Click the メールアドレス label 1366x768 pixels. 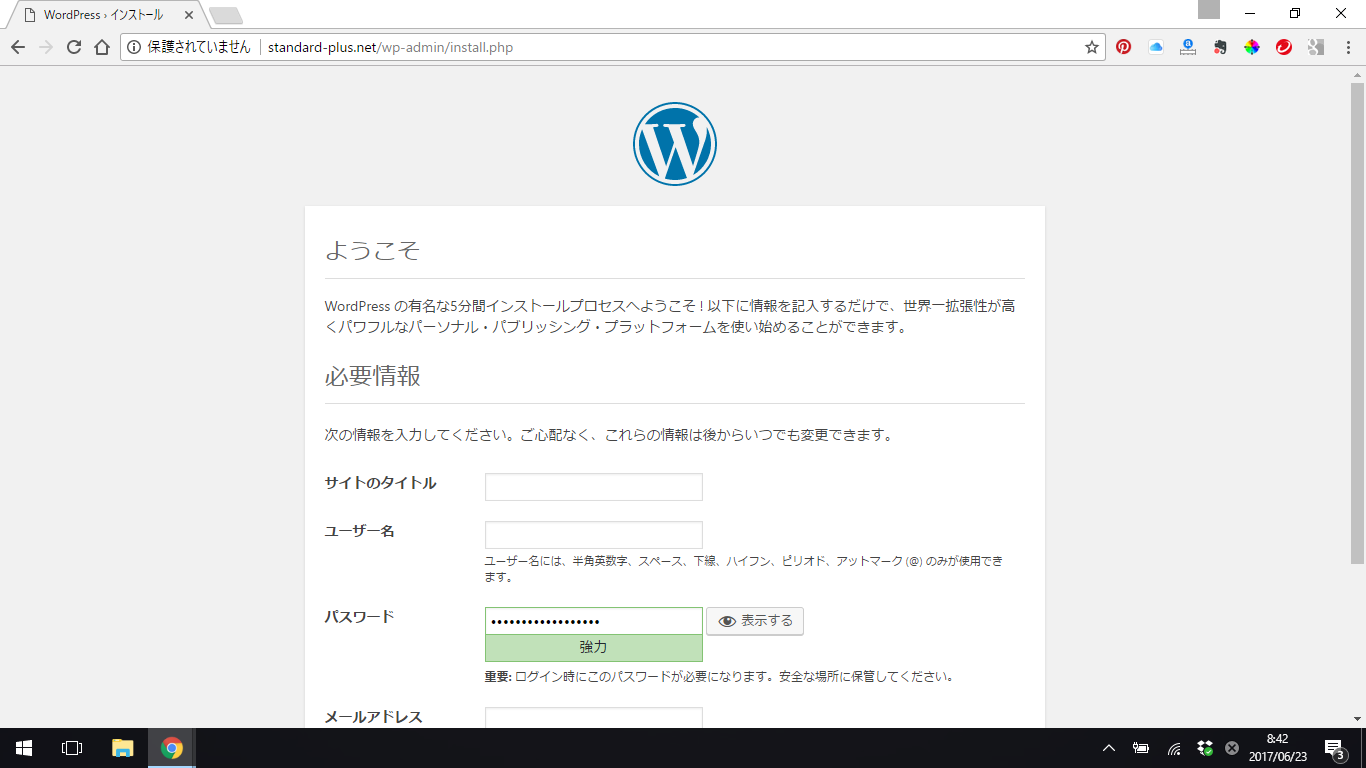[374, 717]
